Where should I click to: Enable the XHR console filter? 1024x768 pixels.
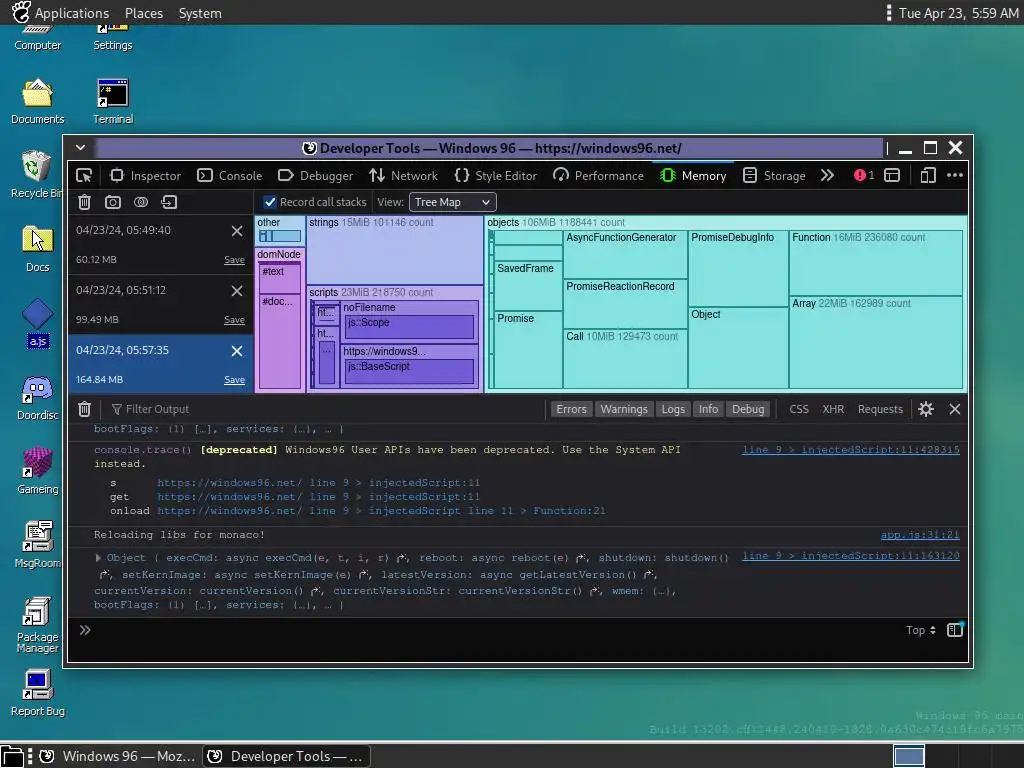point(833,409)
